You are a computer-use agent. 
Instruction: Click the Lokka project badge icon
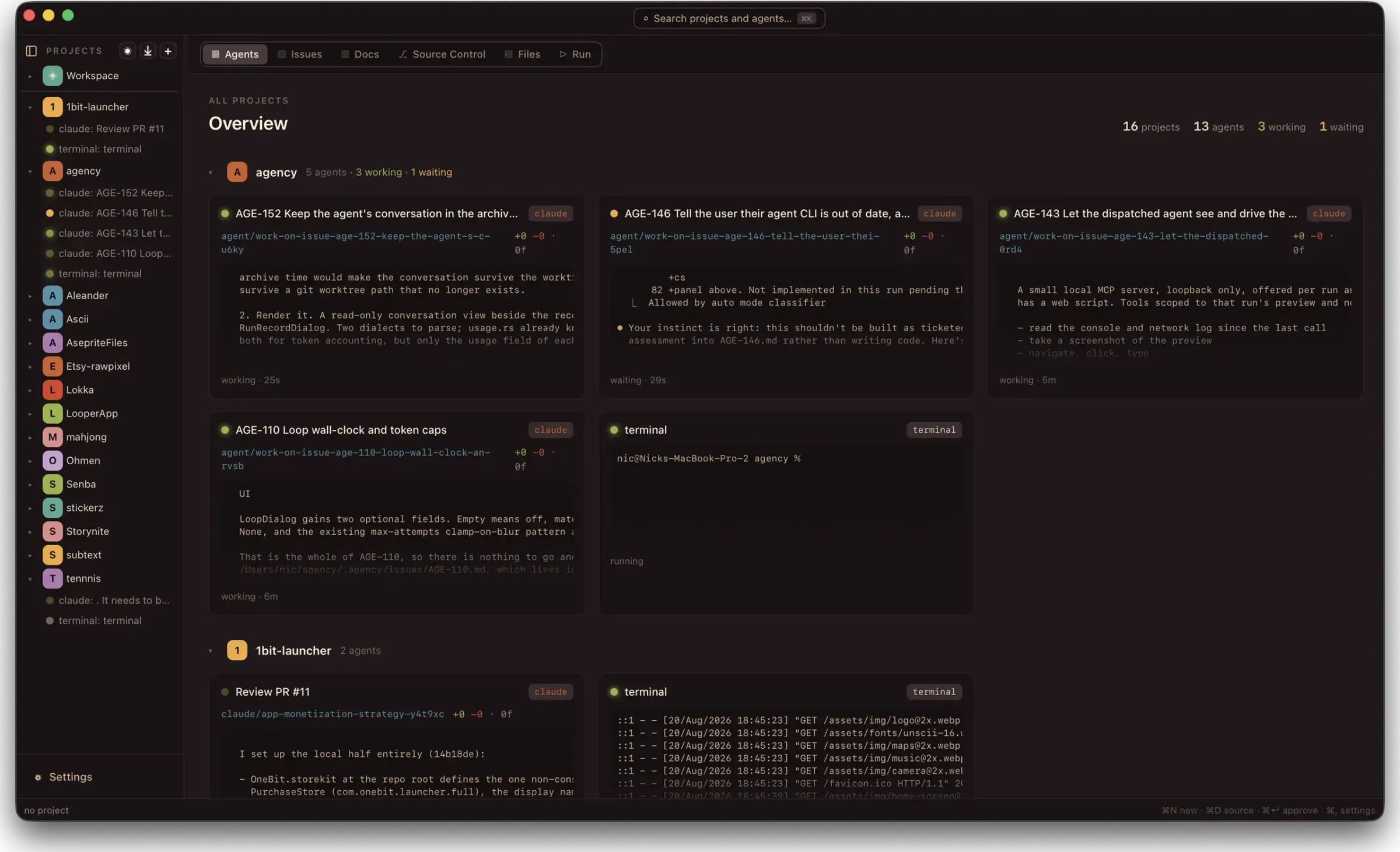click(52, 390)
